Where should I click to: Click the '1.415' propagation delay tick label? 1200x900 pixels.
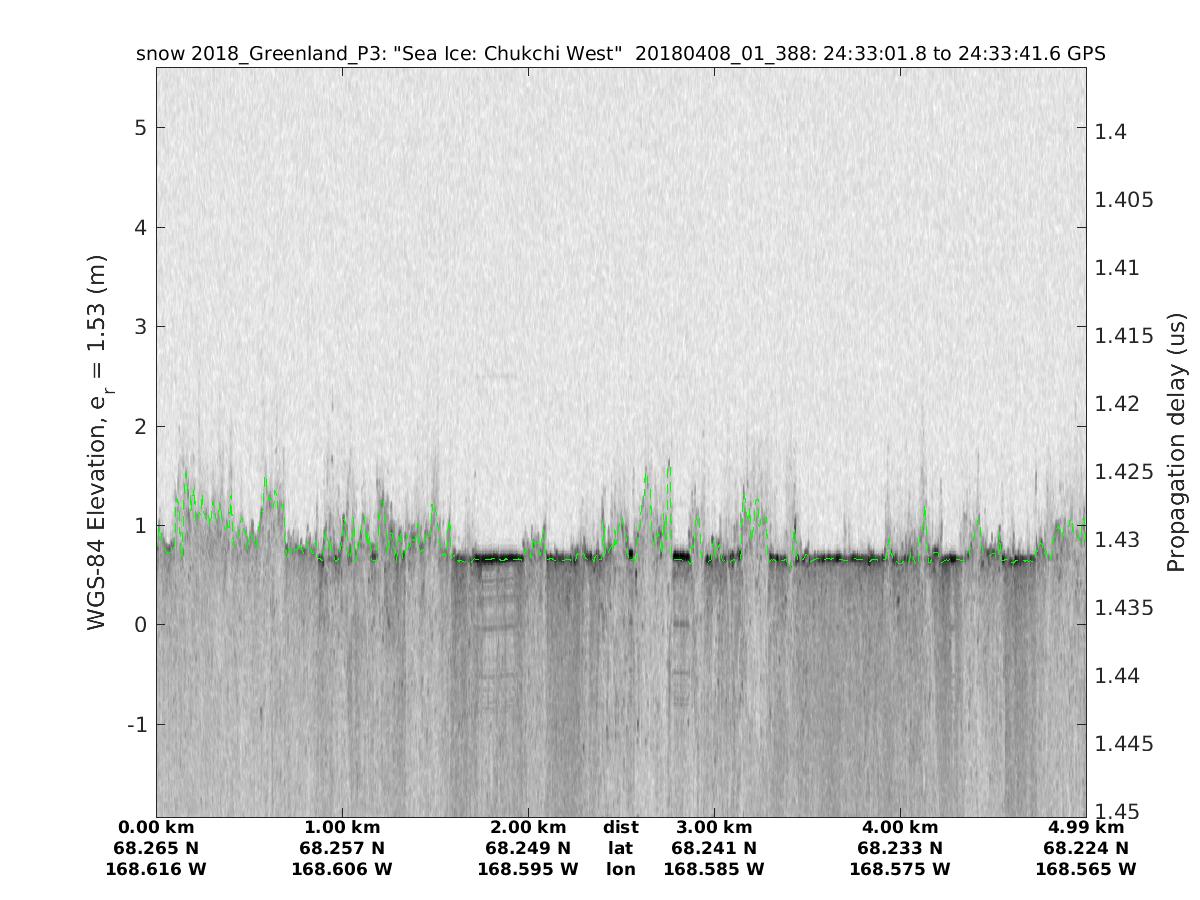tap(1125, 336)
